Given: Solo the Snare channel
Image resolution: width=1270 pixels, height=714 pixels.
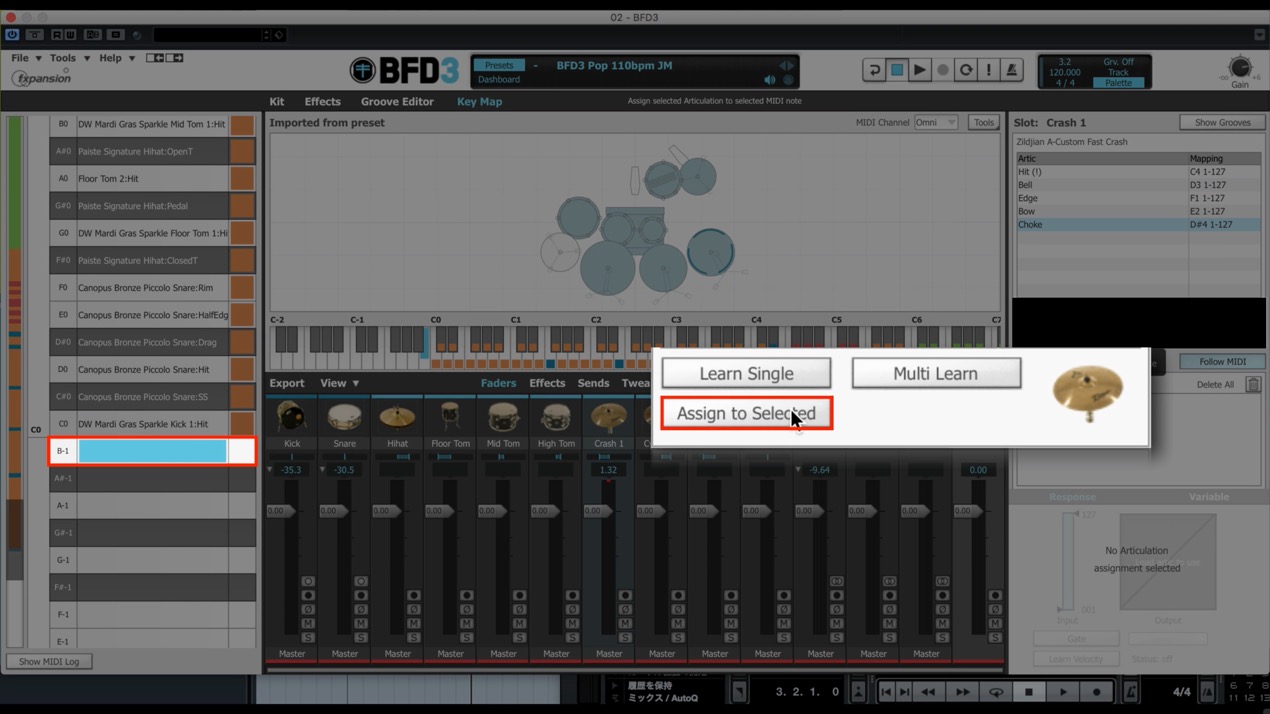Looking at the screenshot, I should pyautogui.click(x=361, y=637).
